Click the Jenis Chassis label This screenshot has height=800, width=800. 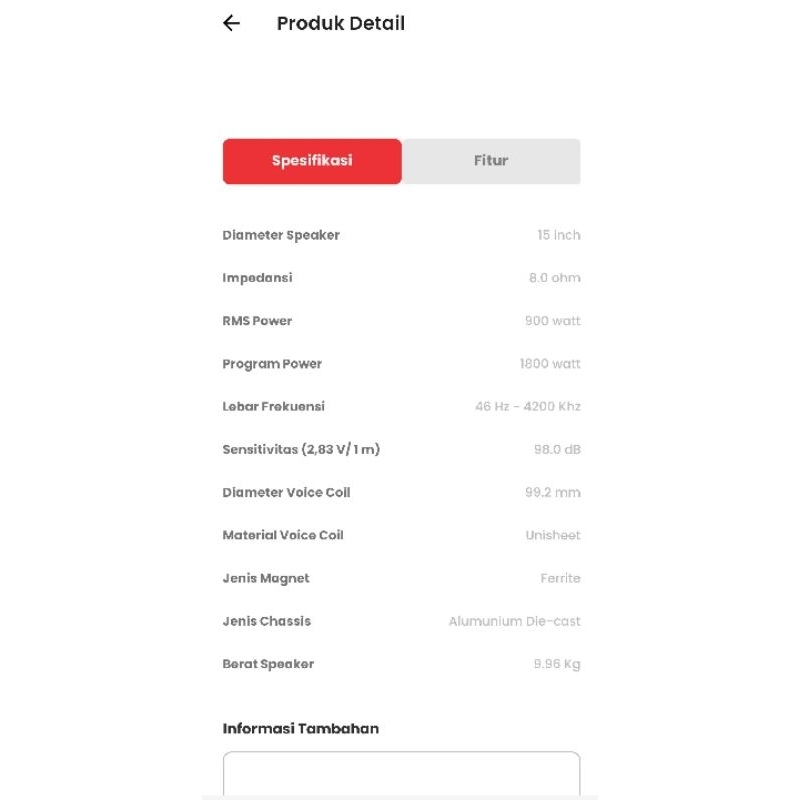coord(267,622)
